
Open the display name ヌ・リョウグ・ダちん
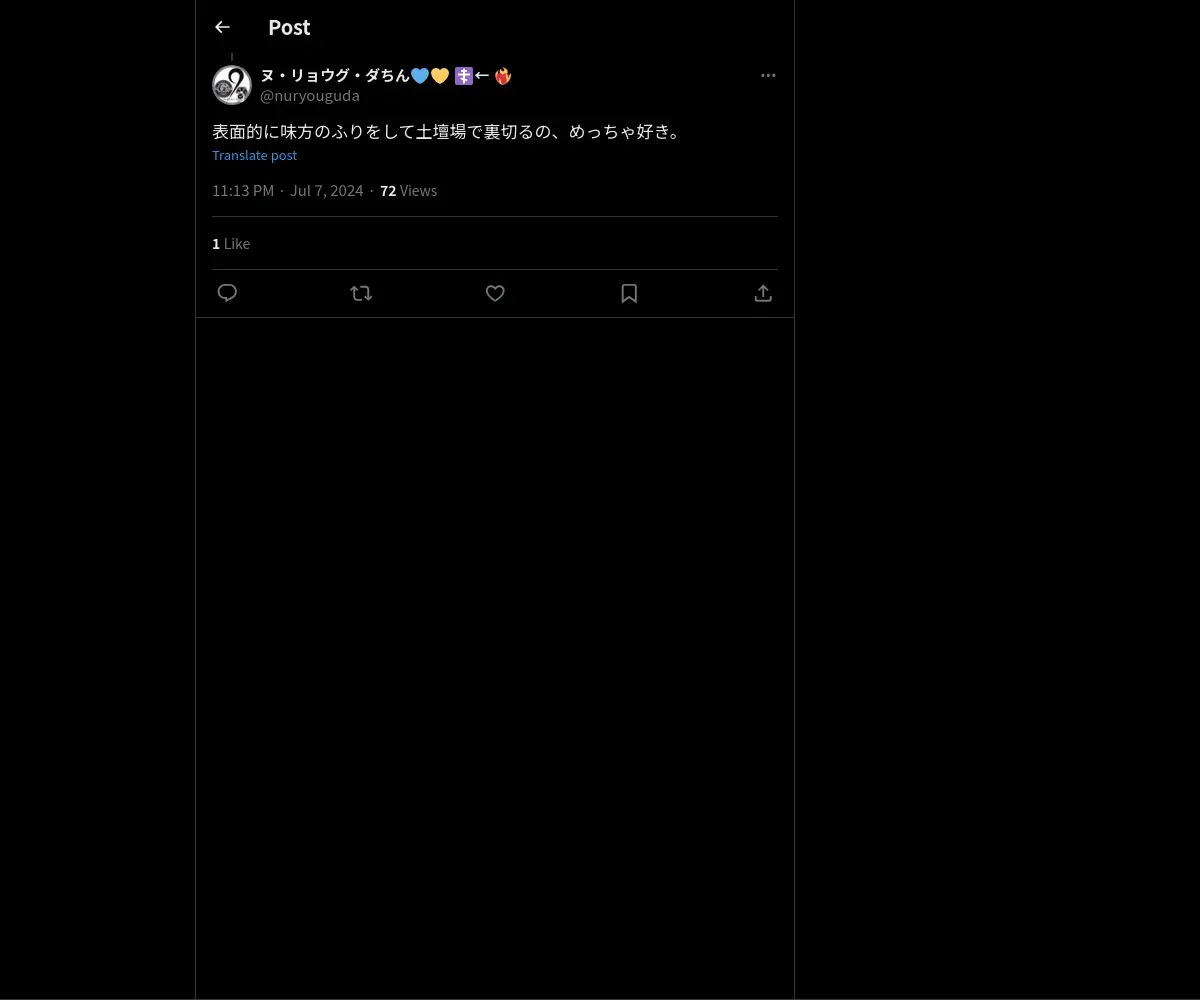click(335, 75)
